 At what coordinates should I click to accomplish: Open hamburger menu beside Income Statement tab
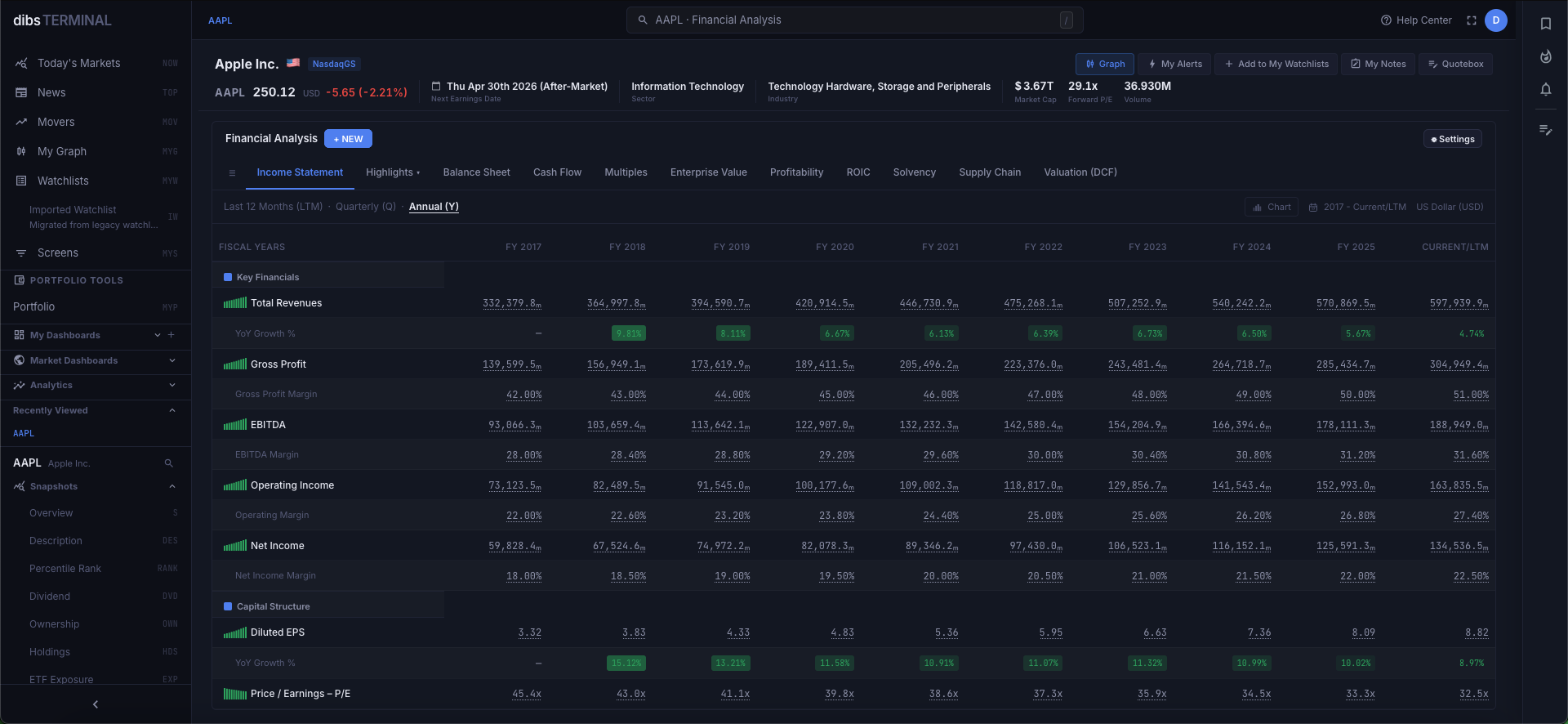[x=232, y=173]
